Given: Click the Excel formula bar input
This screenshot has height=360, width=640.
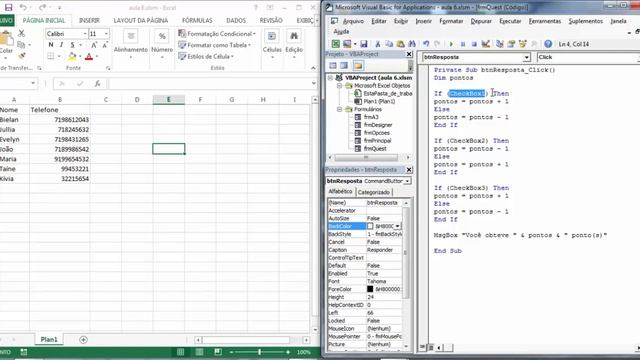Looking at the screenshot, I should (209, 84).
